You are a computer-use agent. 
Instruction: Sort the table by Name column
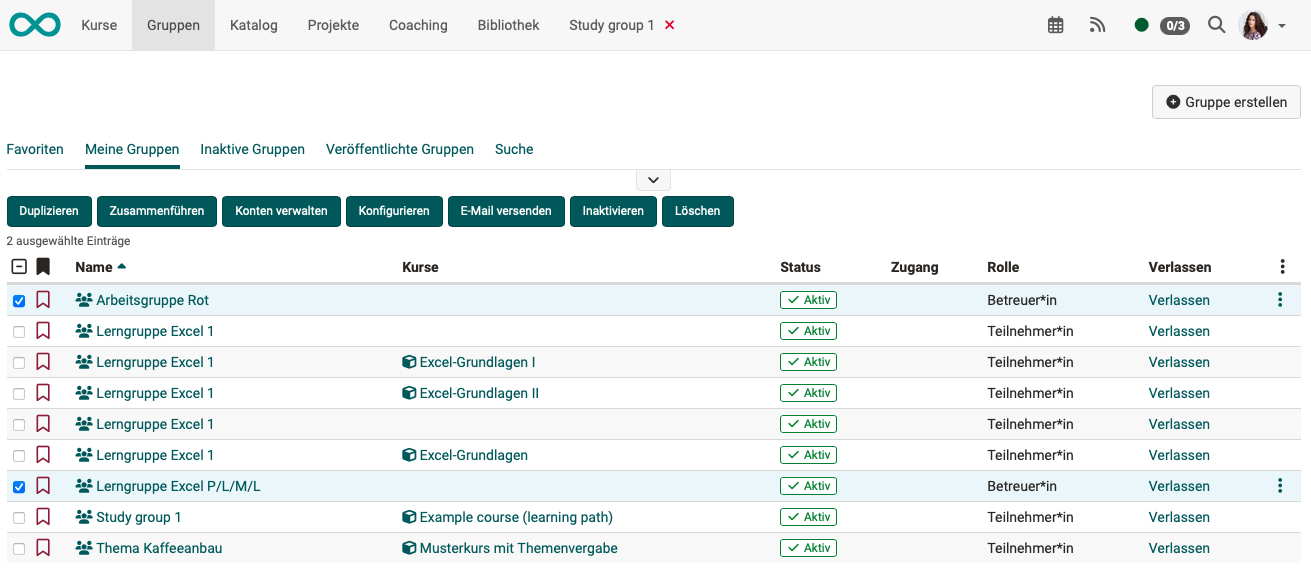[x=101, y=267]
